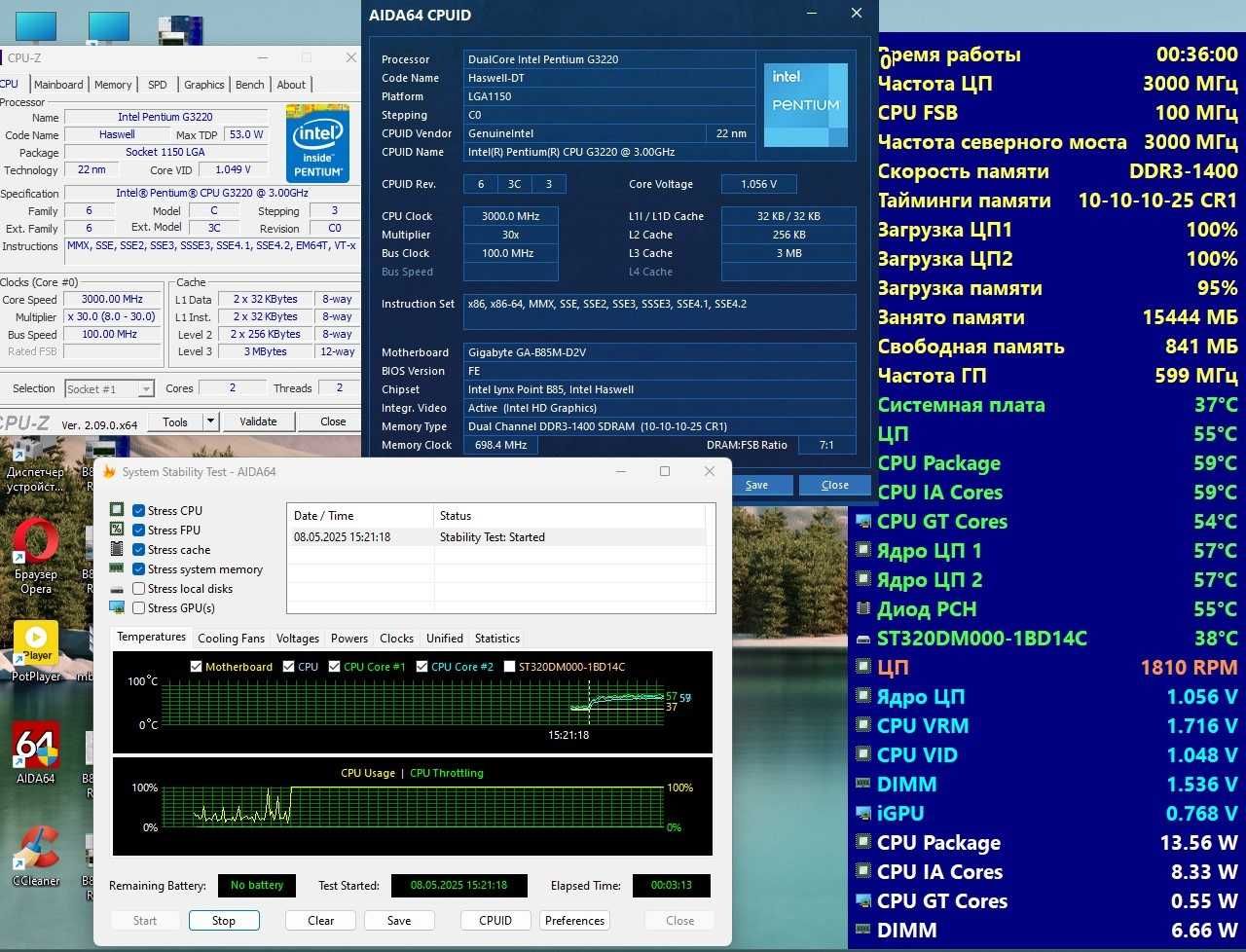Image resolution: width=1246 pixels, height=952 pixels.
Task: Click the CPU VRM voltage sensor icon
Action: (862, 725)
